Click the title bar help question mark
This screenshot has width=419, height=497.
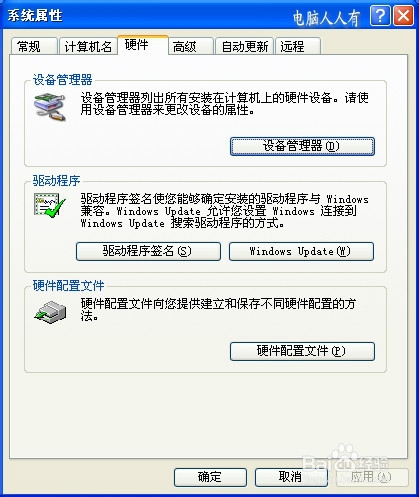click(380, 16)
